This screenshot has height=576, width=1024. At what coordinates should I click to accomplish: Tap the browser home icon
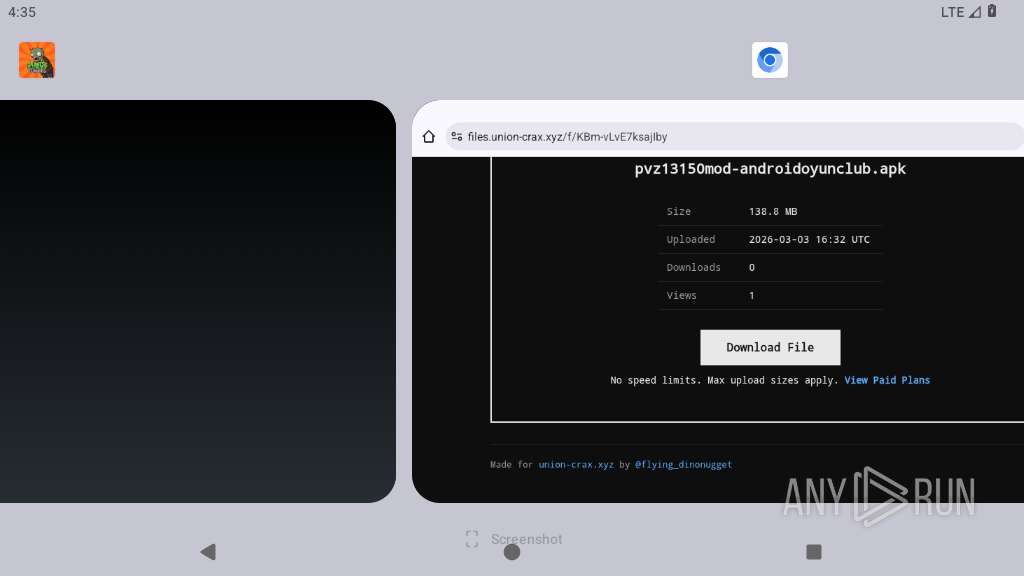coord(428,136)
